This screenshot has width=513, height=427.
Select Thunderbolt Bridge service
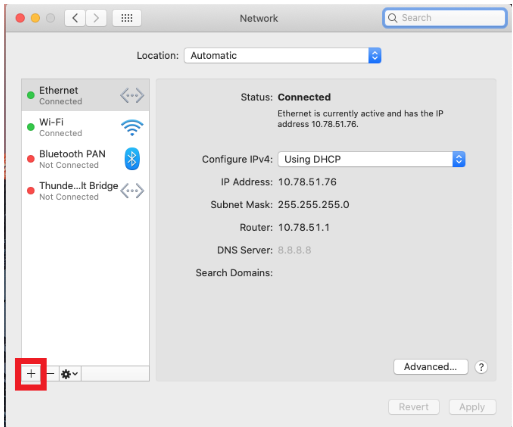[x=85, y=191]
